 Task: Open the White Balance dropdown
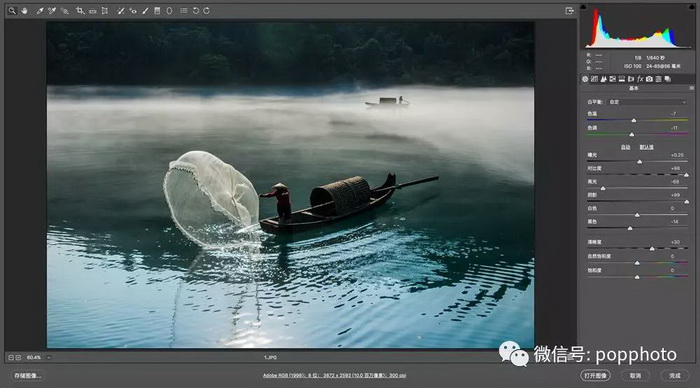click(x=648, y=102)
